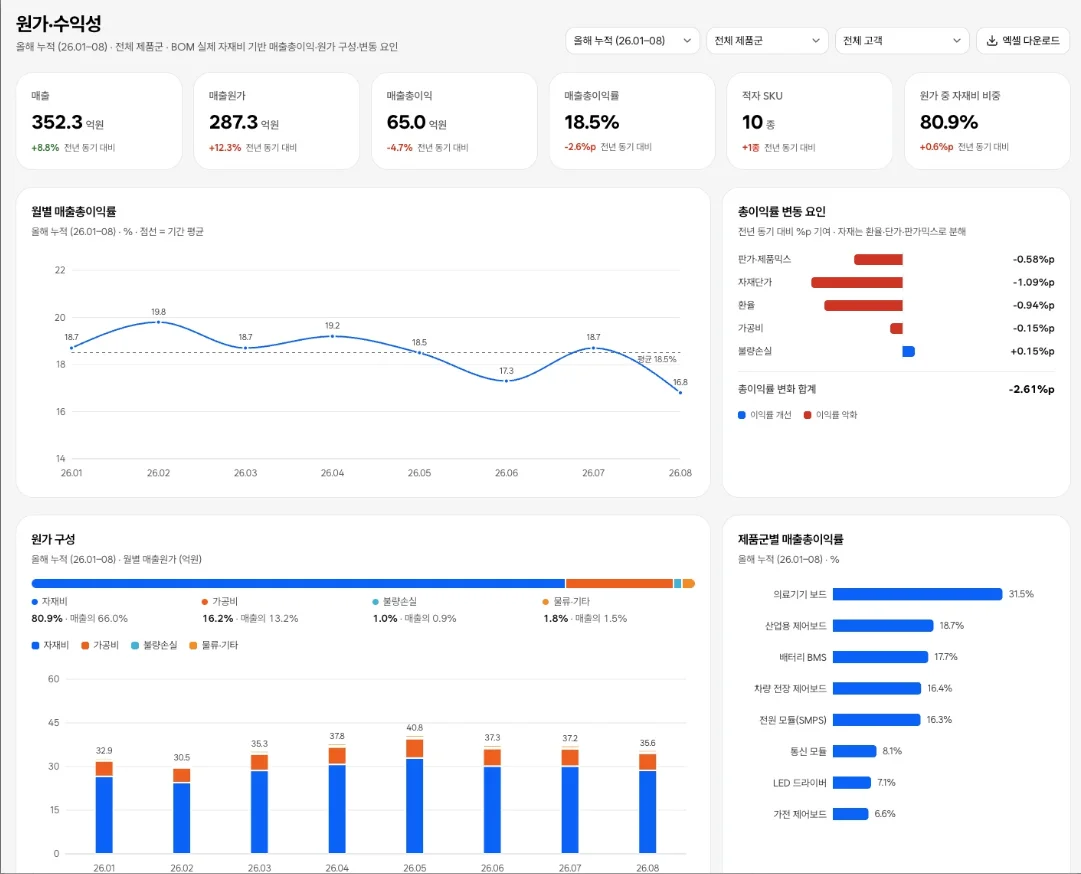Click the download icon in 엑셀 다운로드 button
1081x874 pixels.
[991, 41]
